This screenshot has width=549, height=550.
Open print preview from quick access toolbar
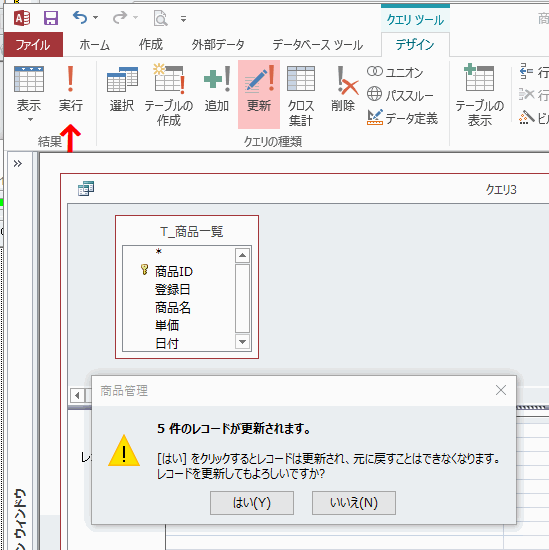[x=160, y=18]
